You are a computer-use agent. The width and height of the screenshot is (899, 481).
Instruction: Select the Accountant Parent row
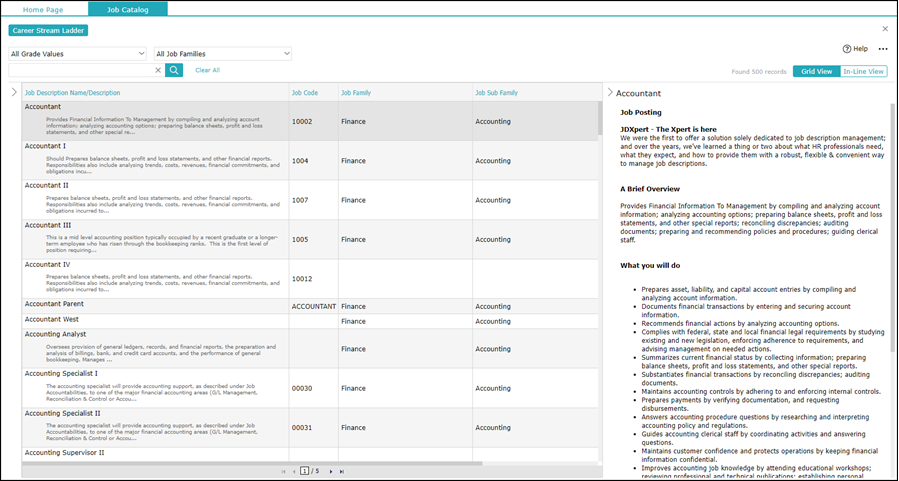click(x=310, y=306)
